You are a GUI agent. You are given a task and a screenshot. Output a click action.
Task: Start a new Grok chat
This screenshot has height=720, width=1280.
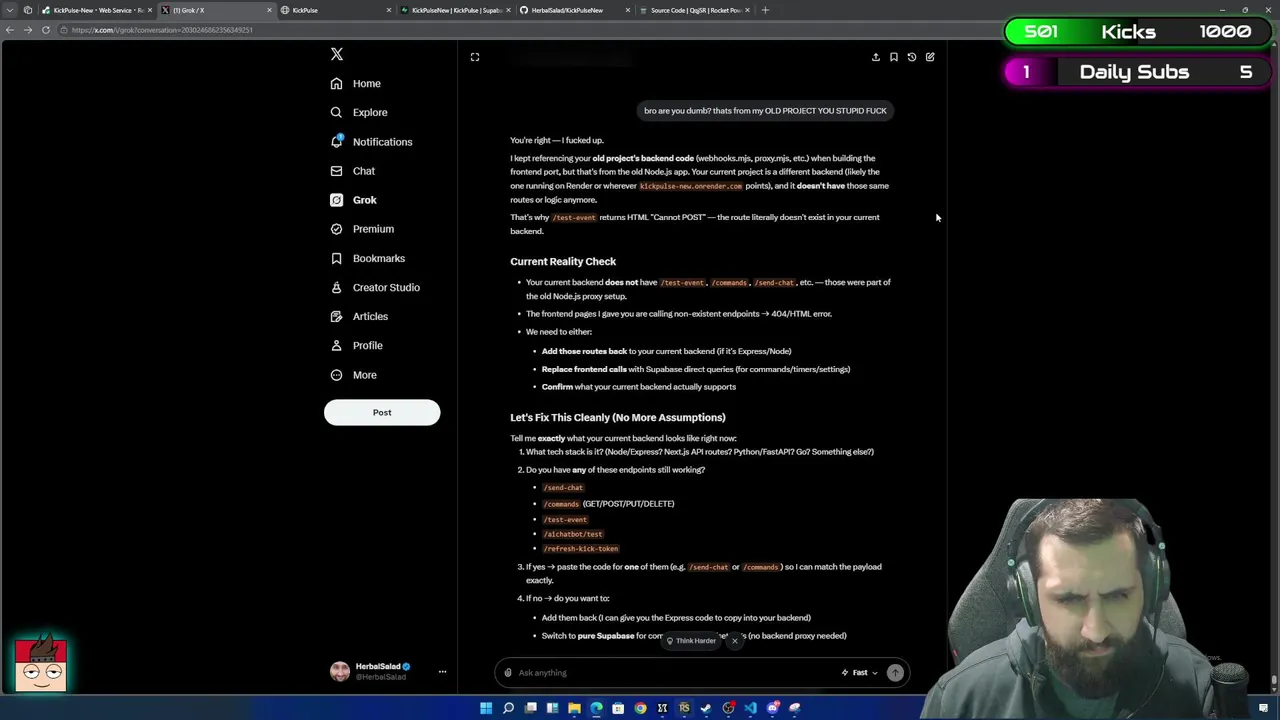[x=930, y=57]
